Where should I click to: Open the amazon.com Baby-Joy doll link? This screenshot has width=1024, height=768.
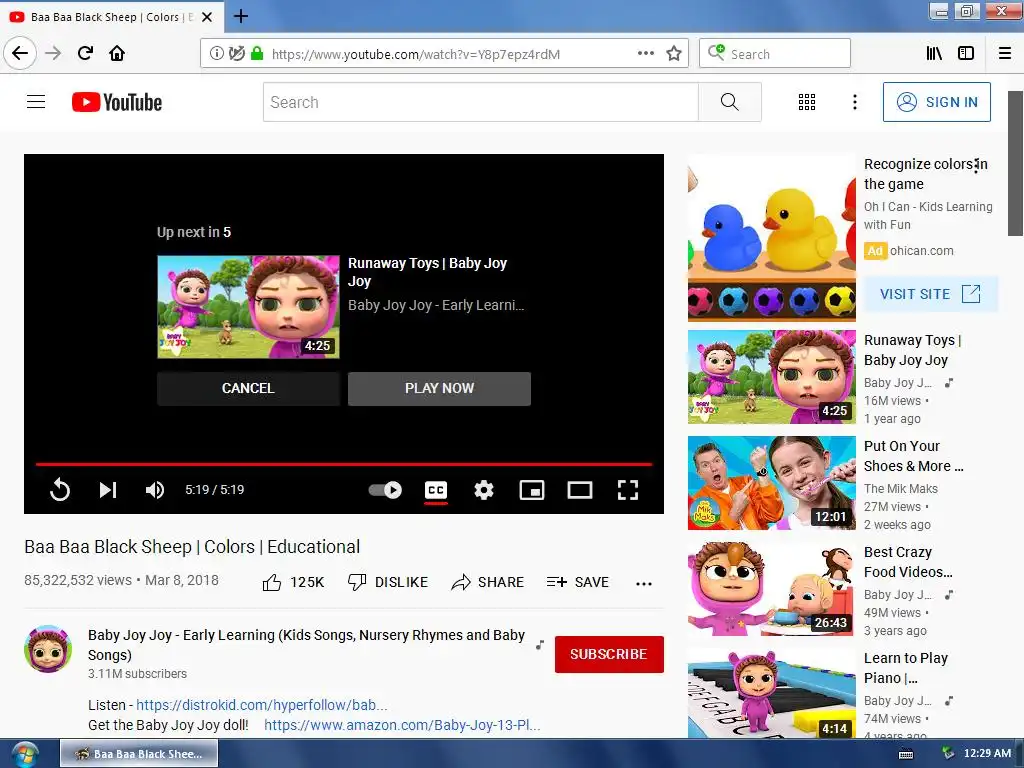(x=402, y=725)
